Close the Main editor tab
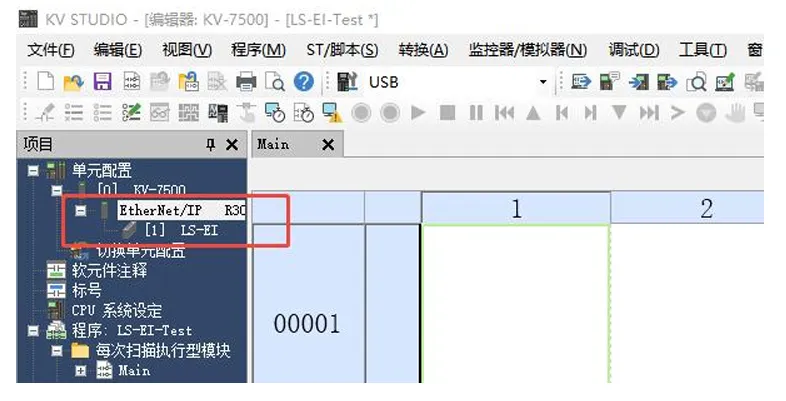Screen dimensions: 786x401 coord(328,145)
